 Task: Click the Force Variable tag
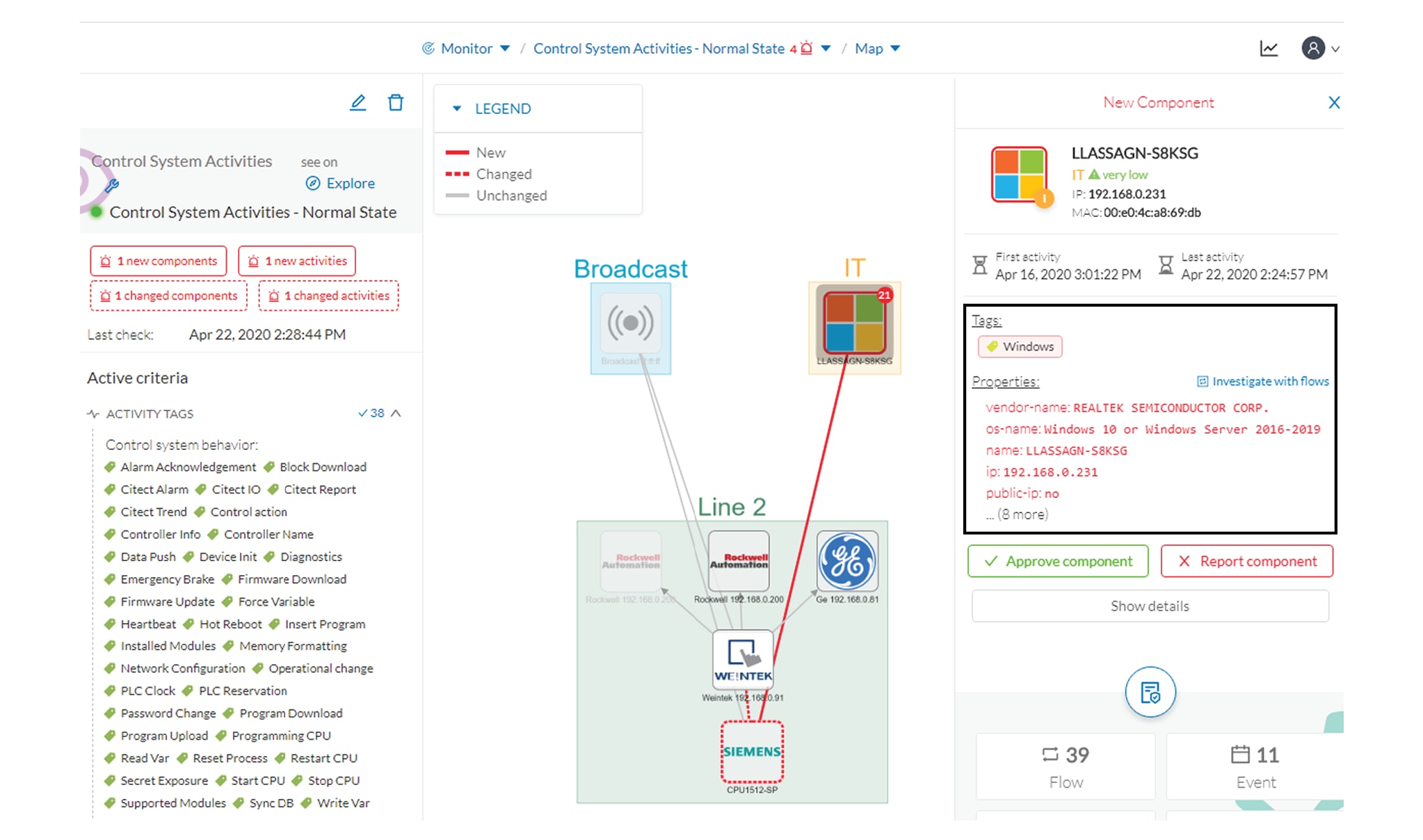(269, 601)
